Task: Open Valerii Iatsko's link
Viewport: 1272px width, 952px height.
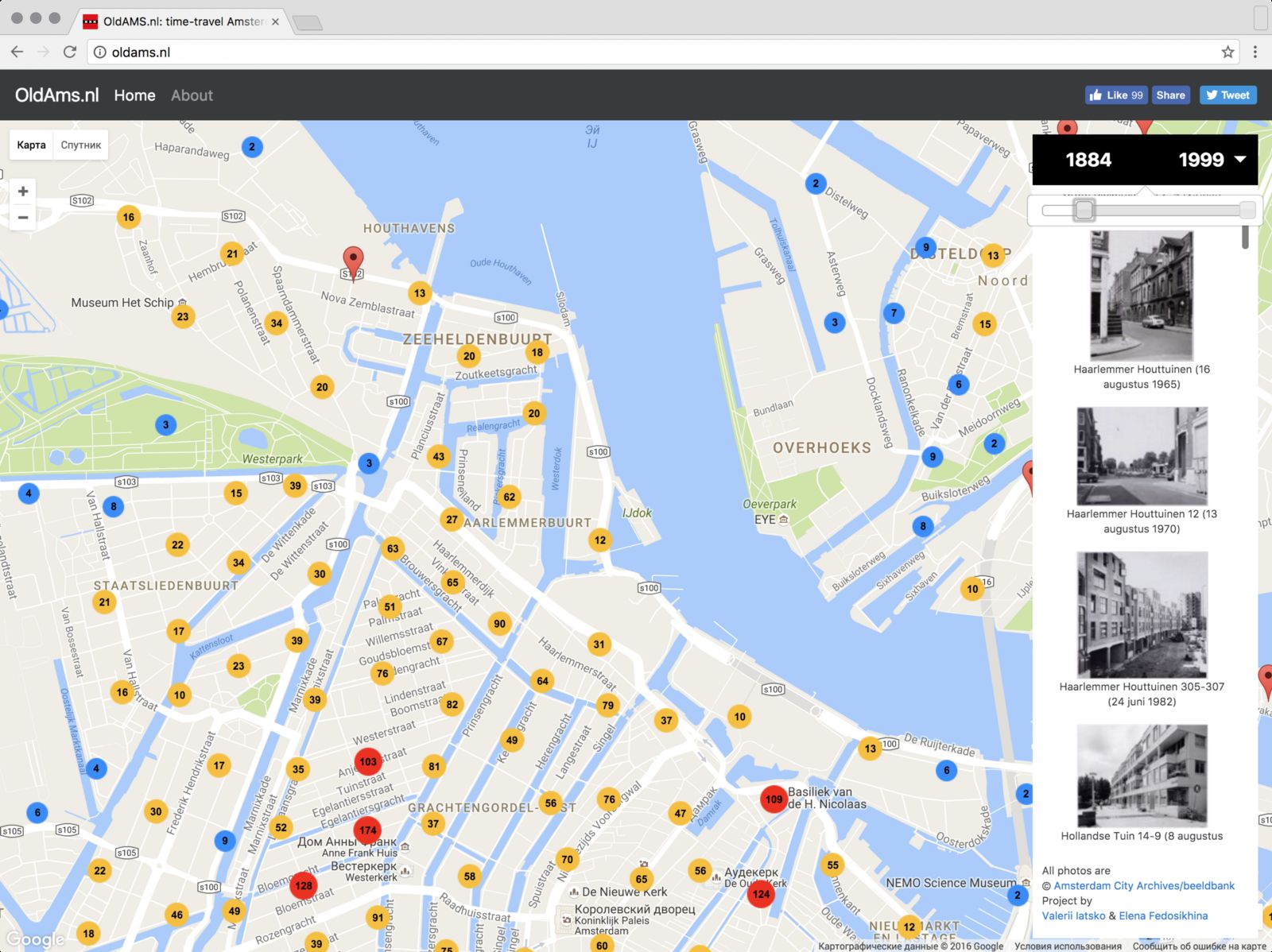Action: tap(1073, 915)
